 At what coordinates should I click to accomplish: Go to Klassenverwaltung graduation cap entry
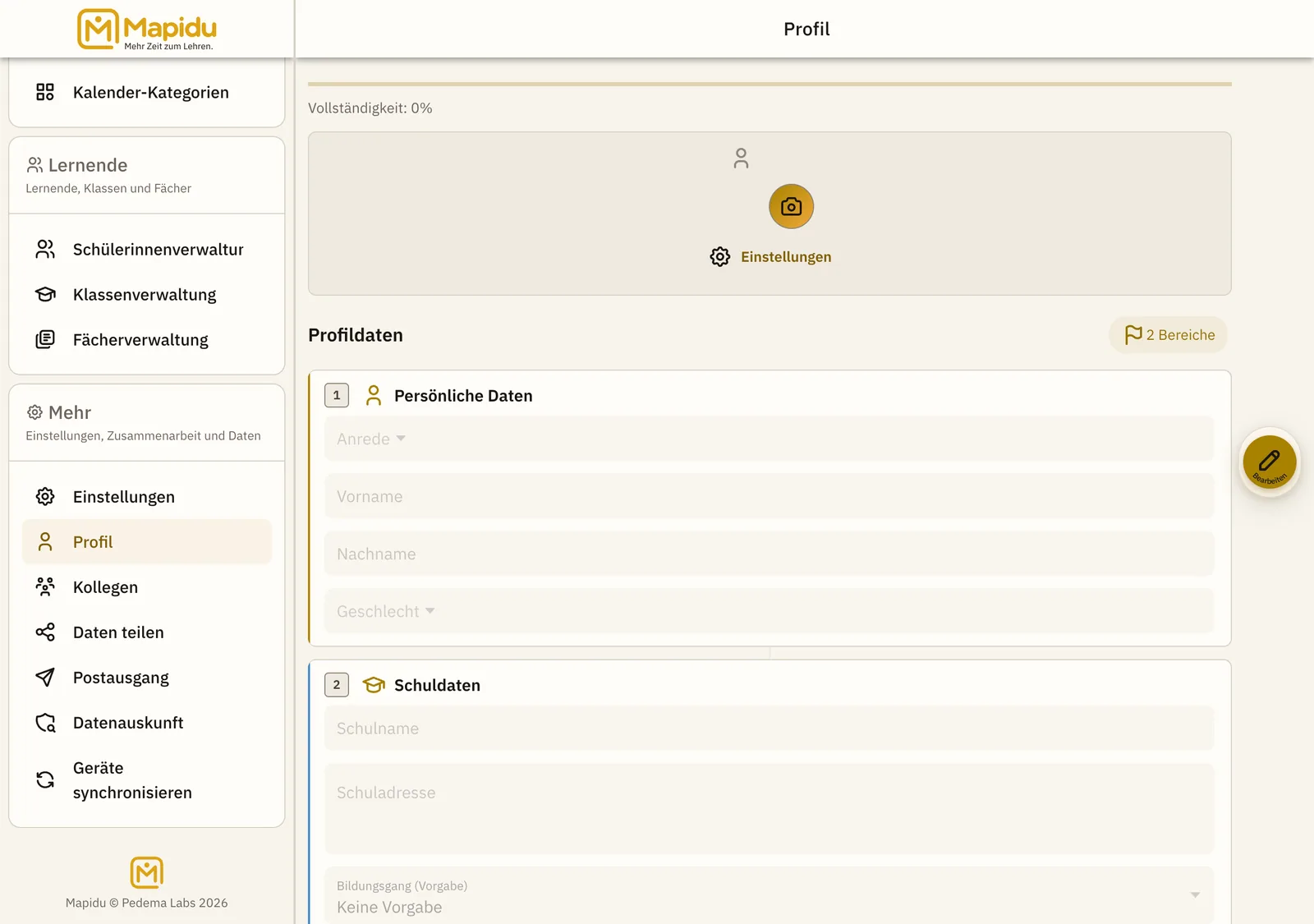point(147,295)
